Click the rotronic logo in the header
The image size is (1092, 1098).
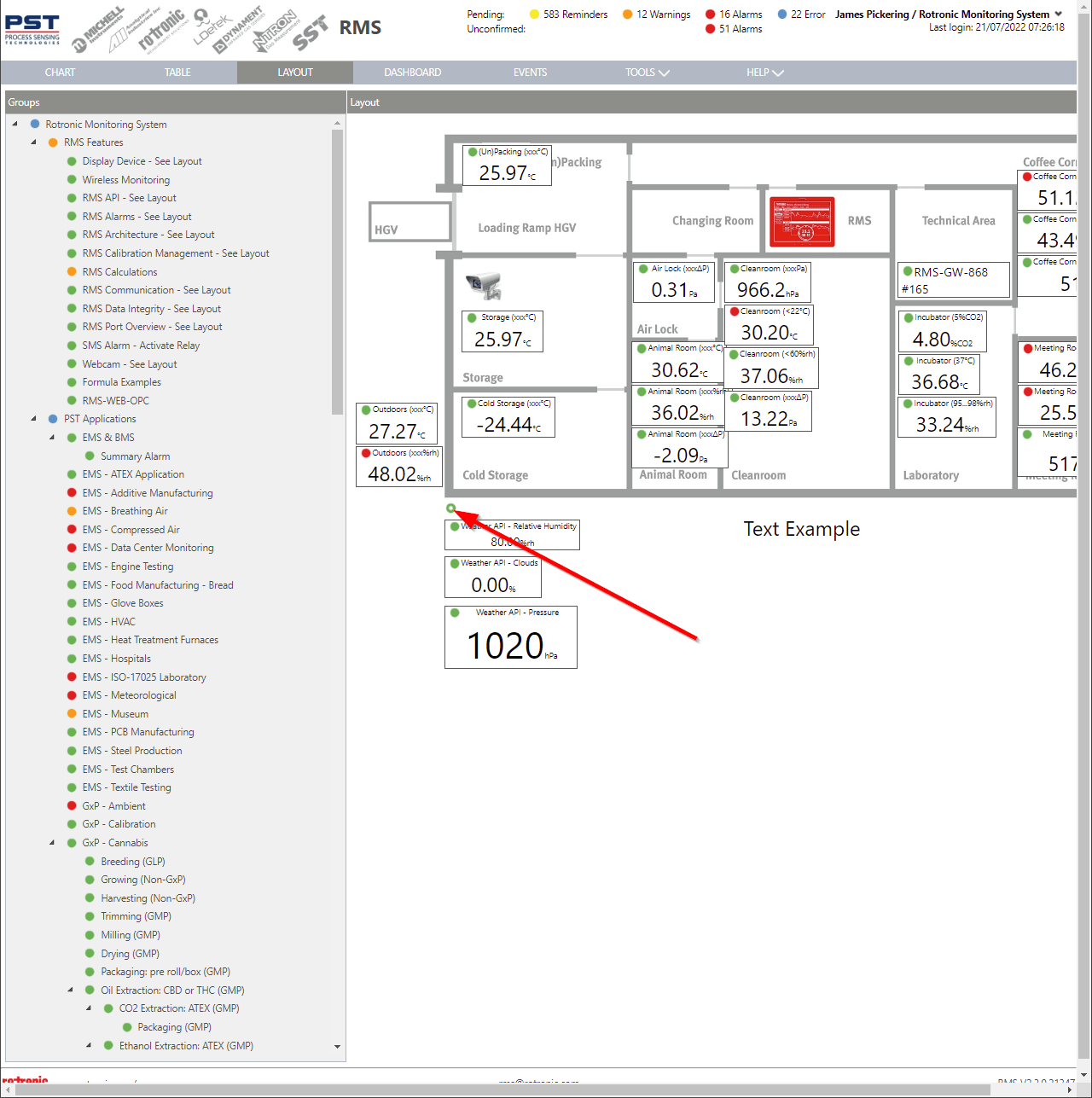pyautogui.click(x=162, y=26)
